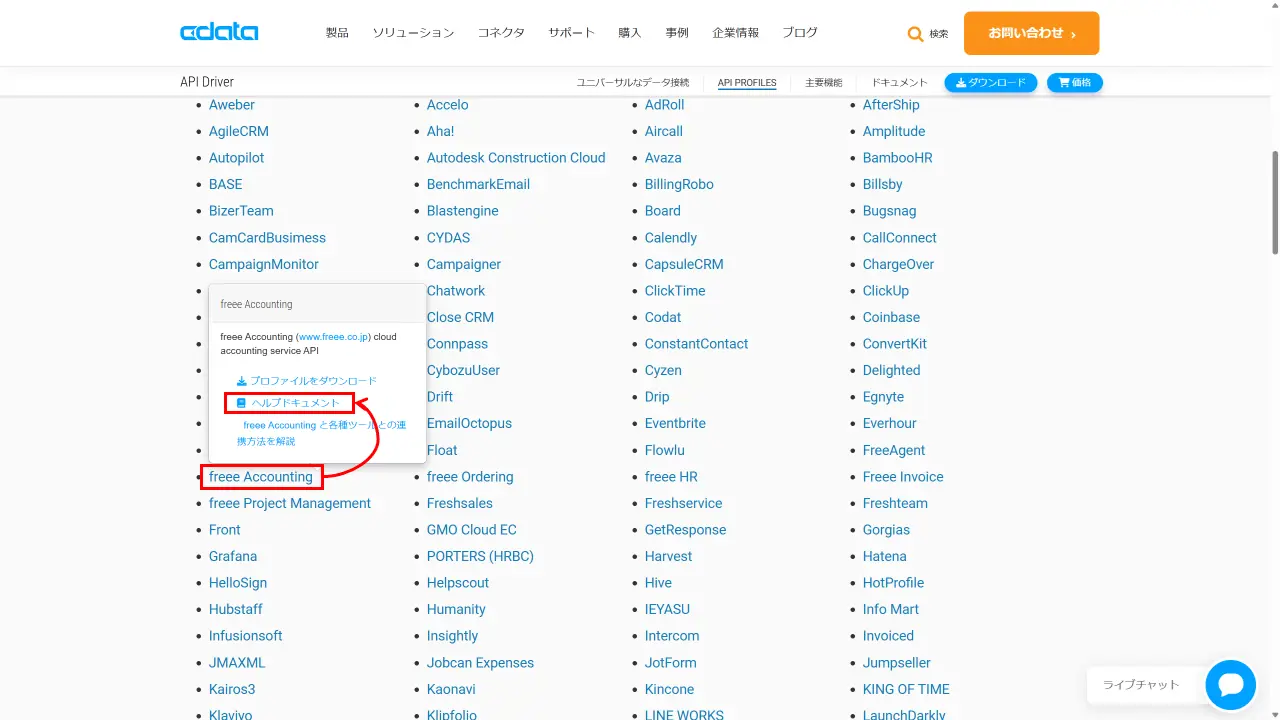Switch to the 主要機能 tab
Image resolution: width=1280 pixels, height=720 pixels.
pyautogui.click(x=824, y=83)
